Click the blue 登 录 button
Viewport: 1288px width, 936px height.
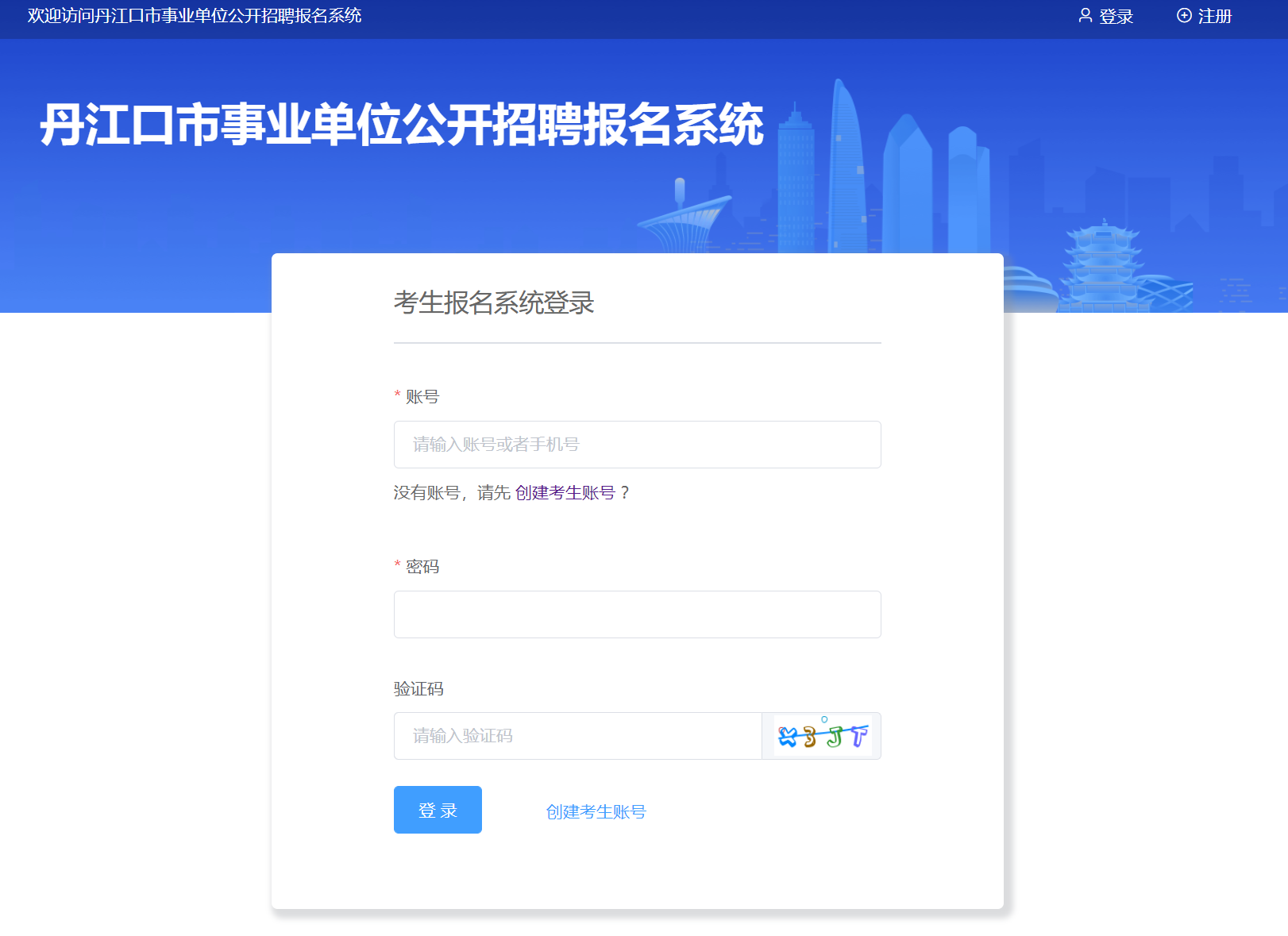438,810
